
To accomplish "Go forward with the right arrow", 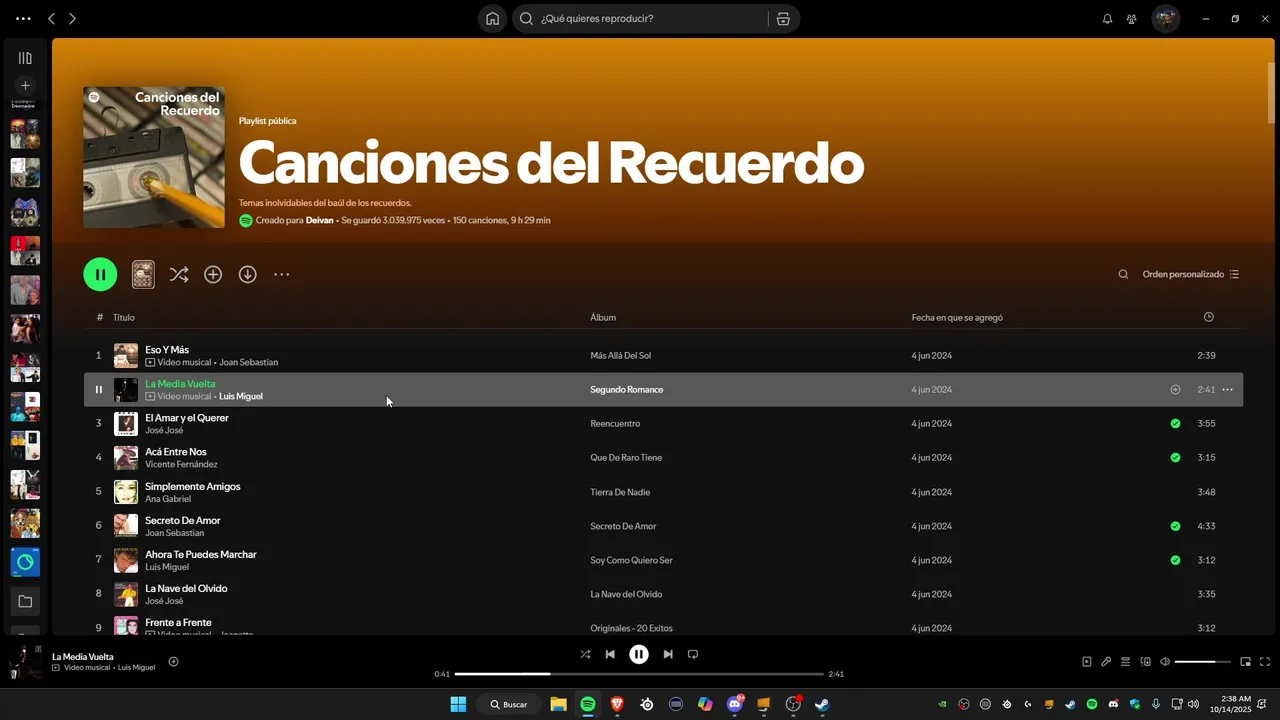I will [x=72, y=19].
